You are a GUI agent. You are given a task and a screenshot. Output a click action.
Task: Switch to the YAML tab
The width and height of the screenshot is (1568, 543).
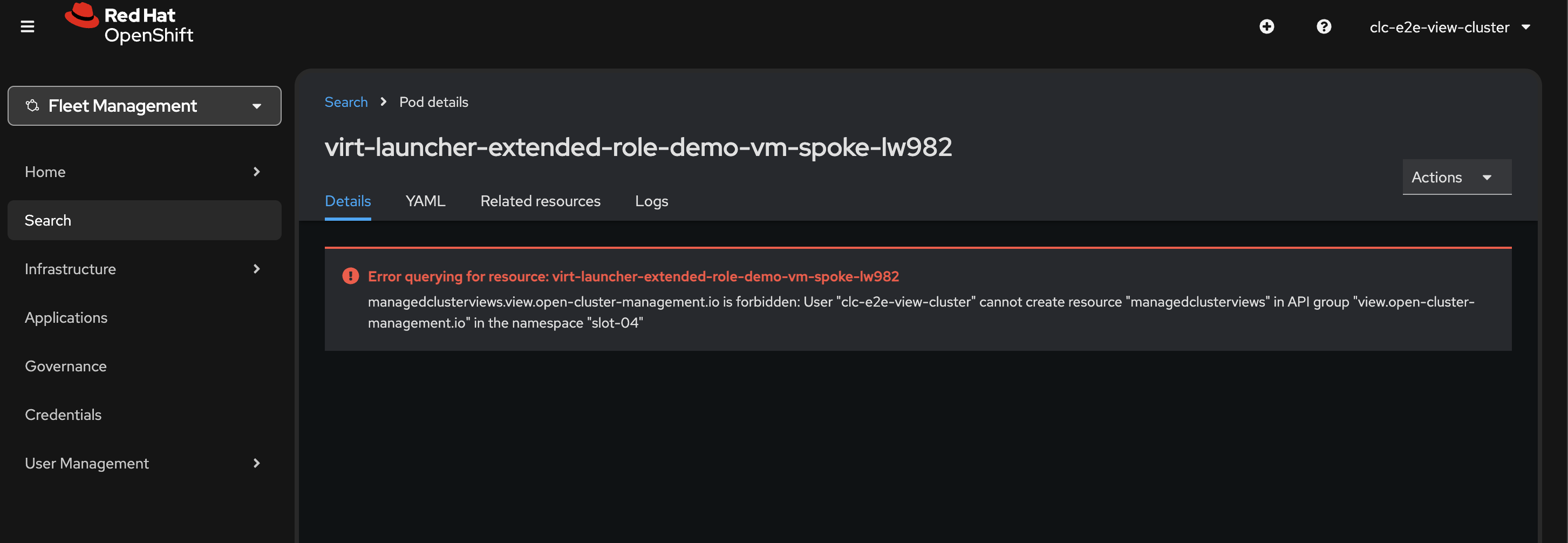pyautogui.click(x=425, y=201)
